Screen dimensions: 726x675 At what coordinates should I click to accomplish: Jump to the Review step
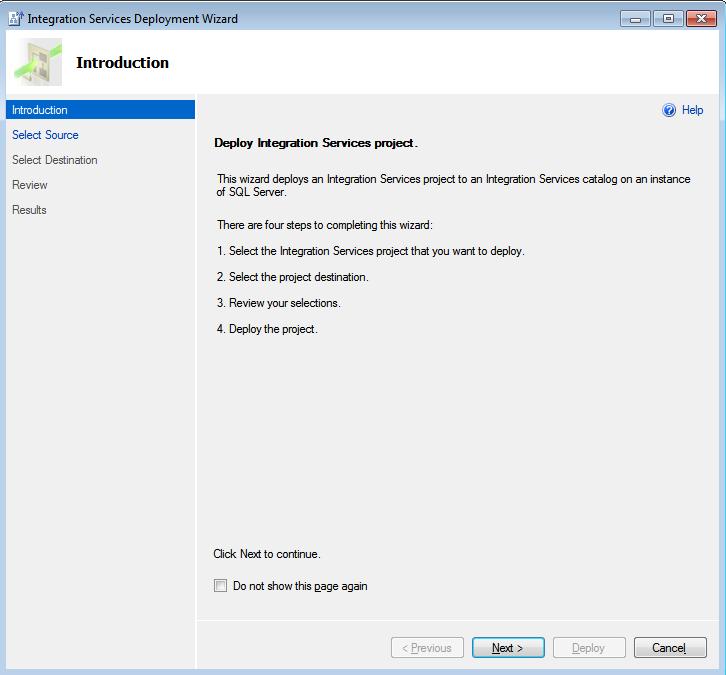point(30,185)
